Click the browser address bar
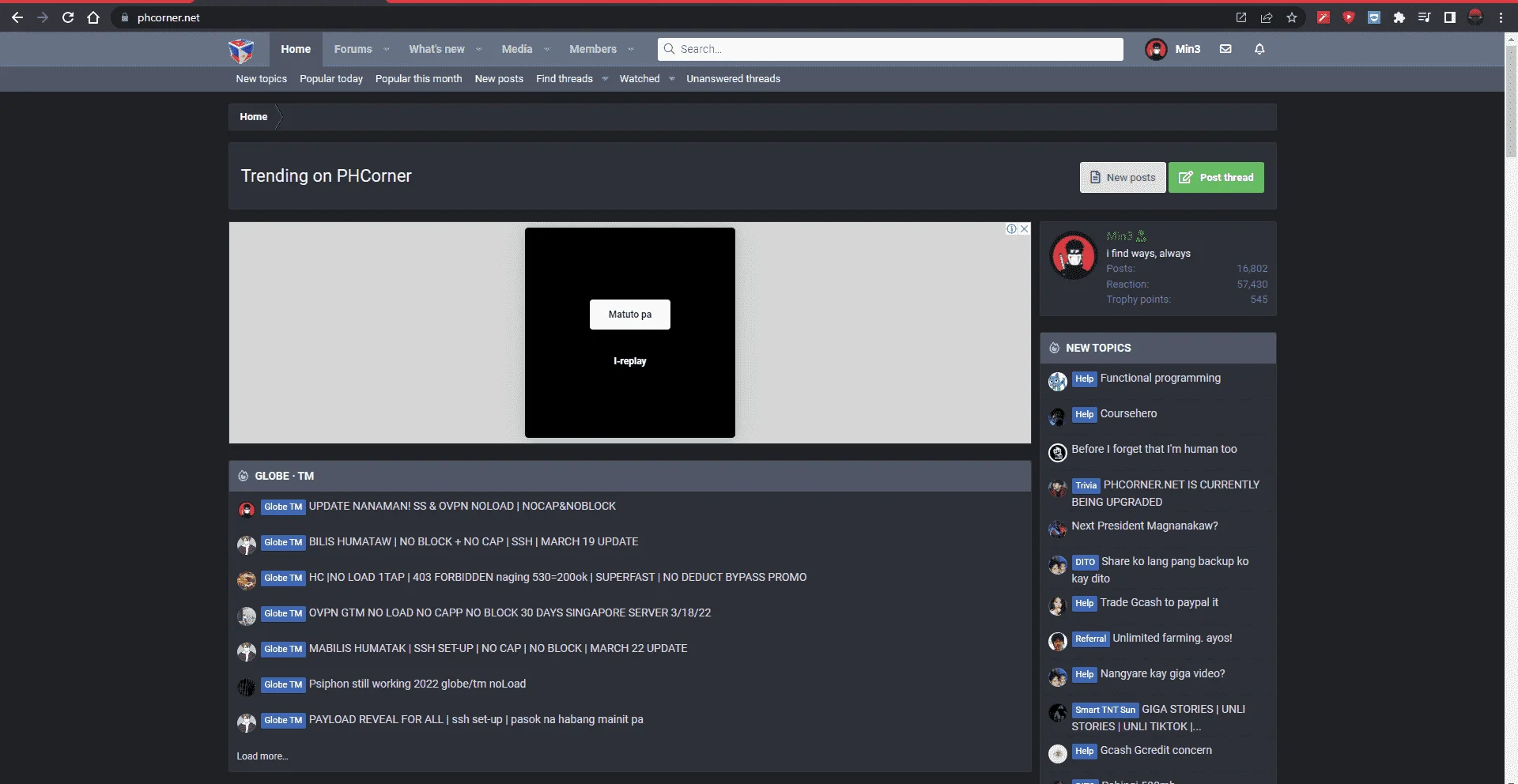This screenshot has width=1518, height=784. (x=672, y=17)
